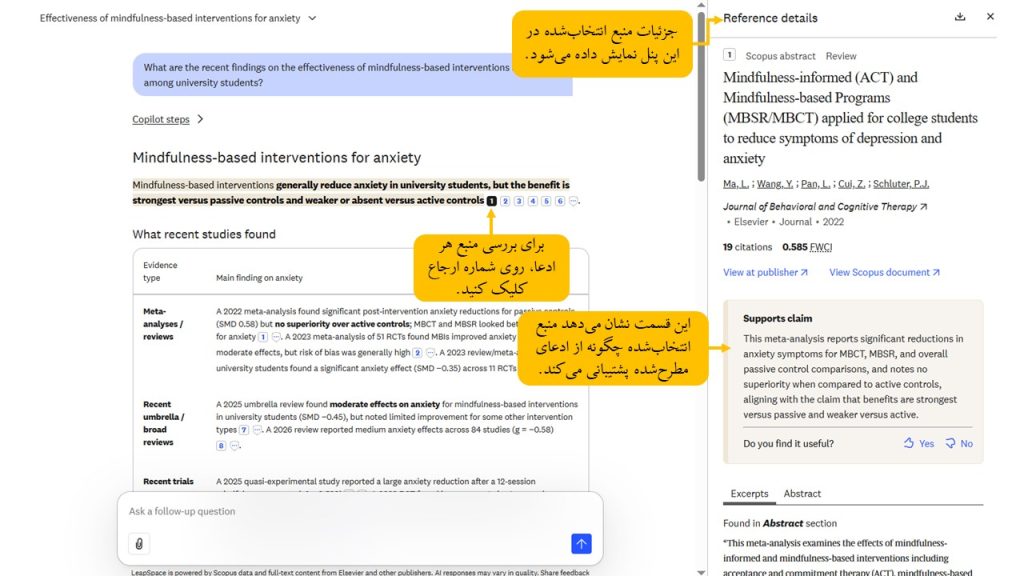This screenshot has width=1024, height=576.
Task: Click the 'Main finding on anxiety' header
Action: [259, 278]
